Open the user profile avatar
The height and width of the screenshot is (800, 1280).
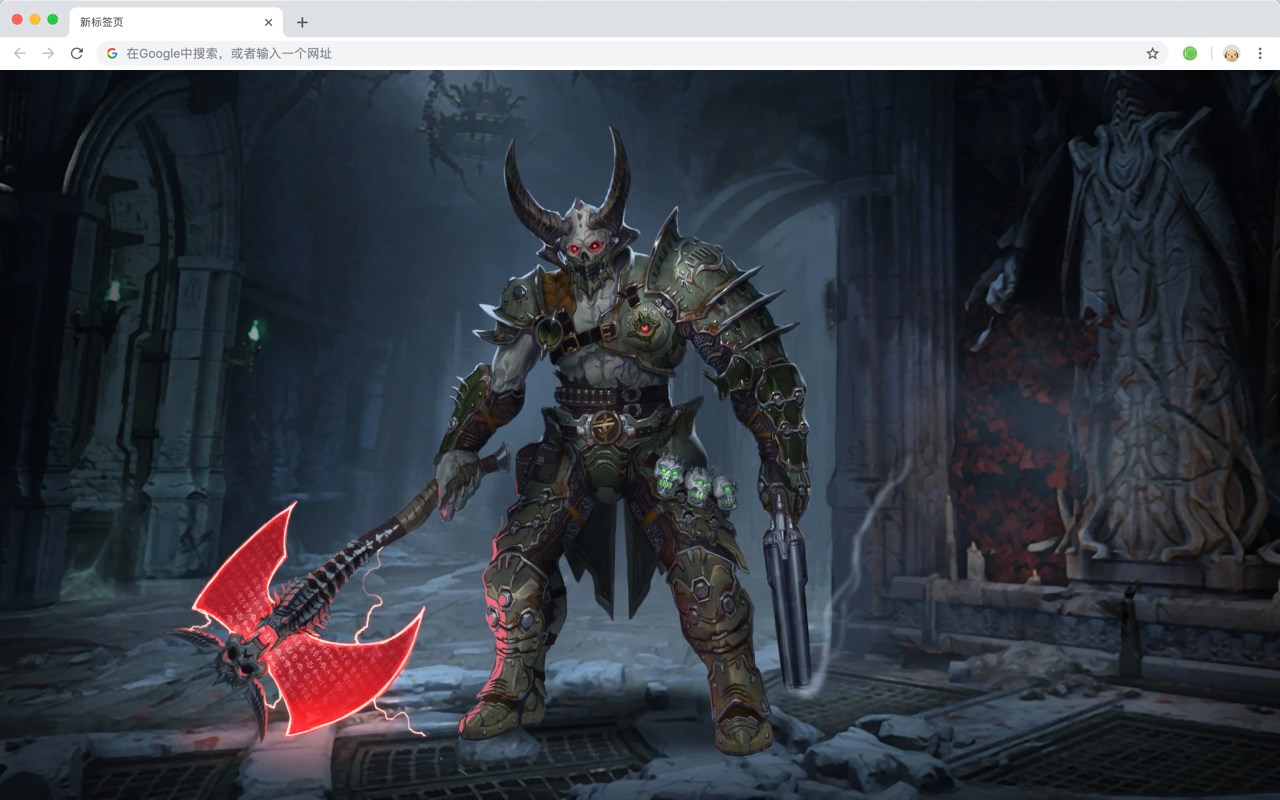(1232, 53)
